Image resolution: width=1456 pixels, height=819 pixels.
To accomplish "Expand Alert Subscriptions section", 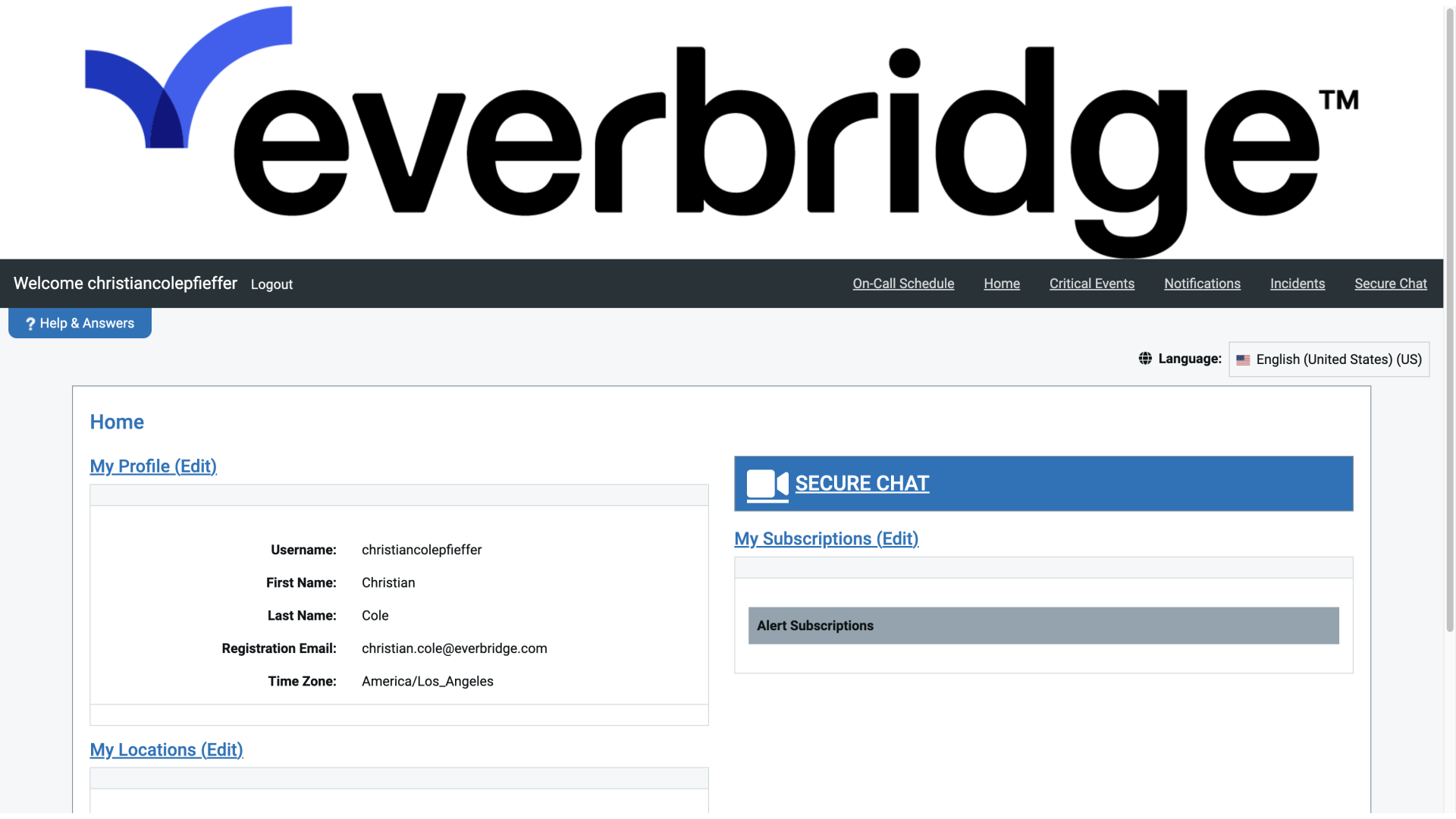I will pos(1043,624).
